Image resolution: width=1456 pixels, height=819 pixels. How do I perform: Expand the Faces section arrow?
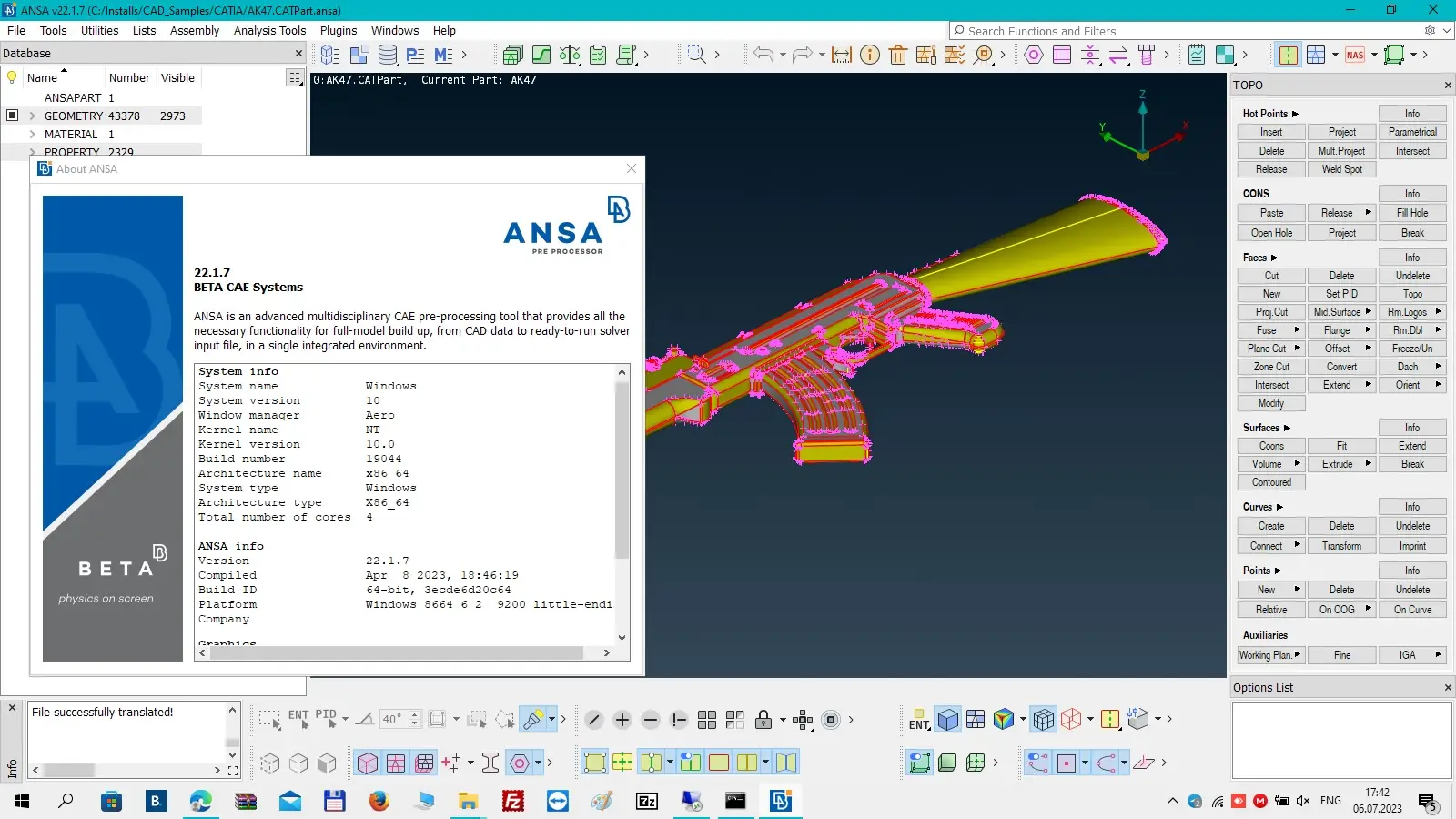coord(1274,258)
